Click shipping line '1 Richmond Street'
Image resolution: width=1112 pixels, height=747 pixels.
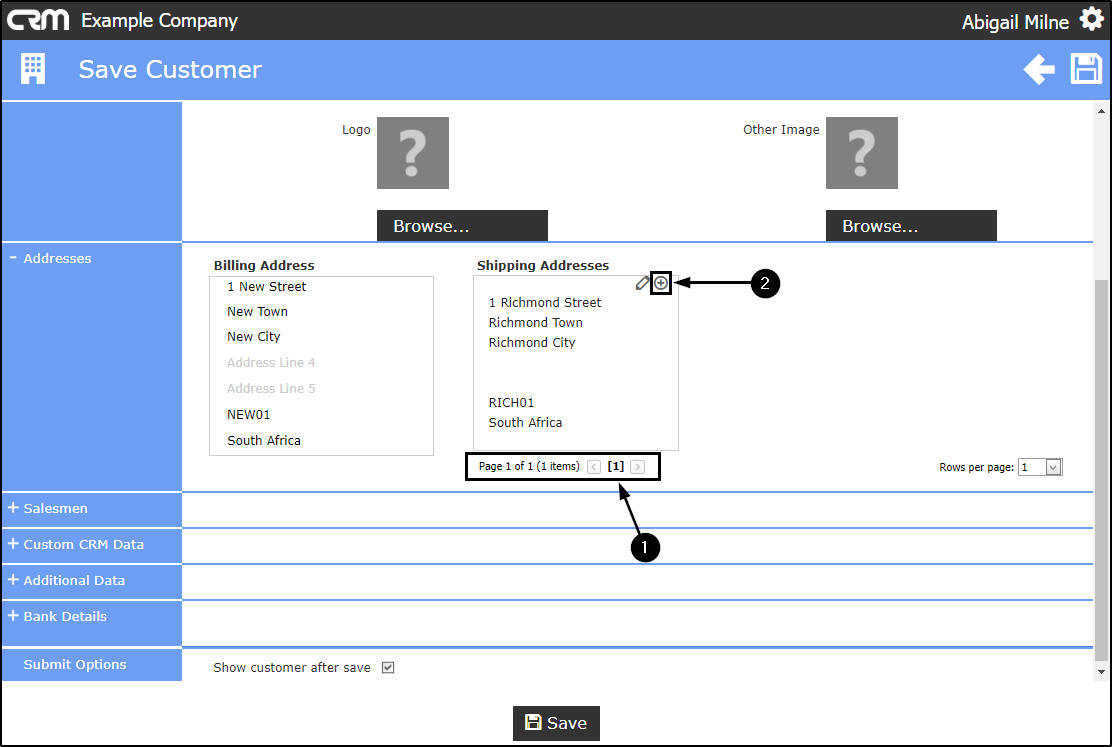pos(545,302)
